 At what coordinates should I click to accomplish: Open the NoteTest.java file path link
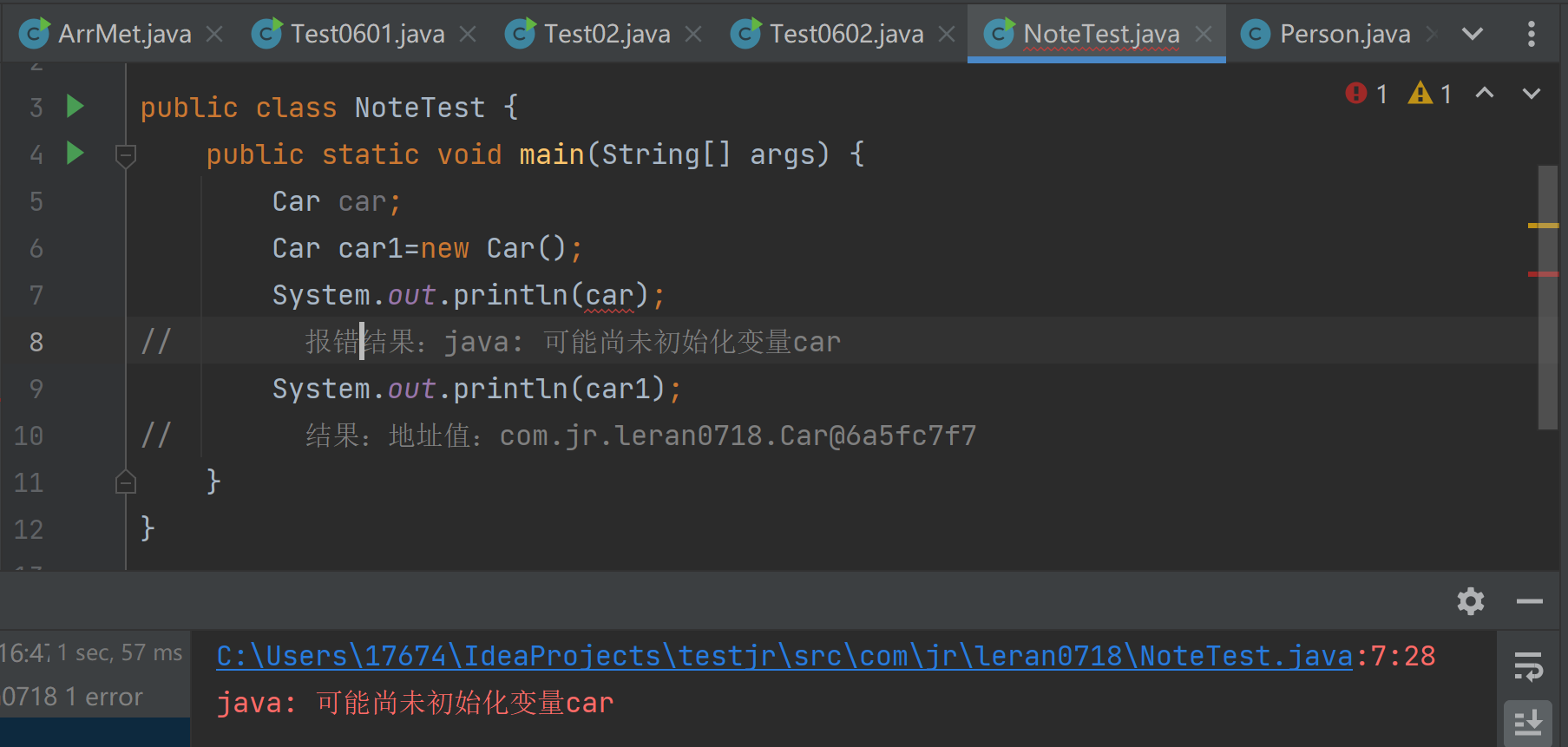(x=784, y=656)
